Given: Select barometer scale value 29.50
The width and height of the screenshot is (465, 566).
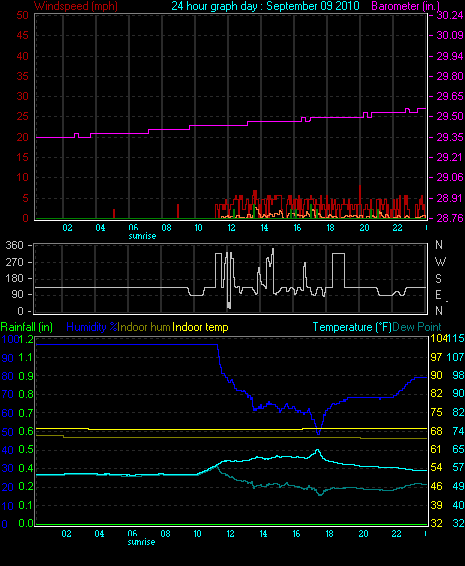Looking at the screenshot, I should pyautogui.click(x=449, y=117).
